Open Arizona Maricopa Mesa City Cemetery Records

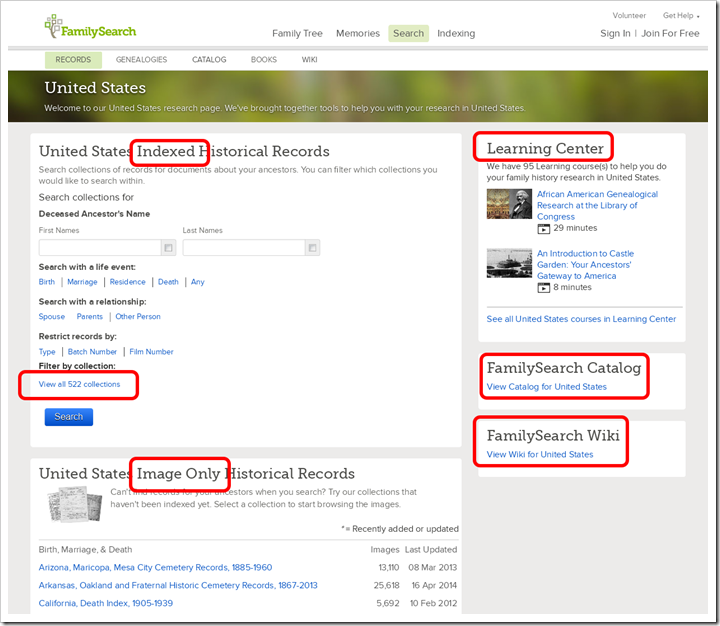click(x=155, y=568)
